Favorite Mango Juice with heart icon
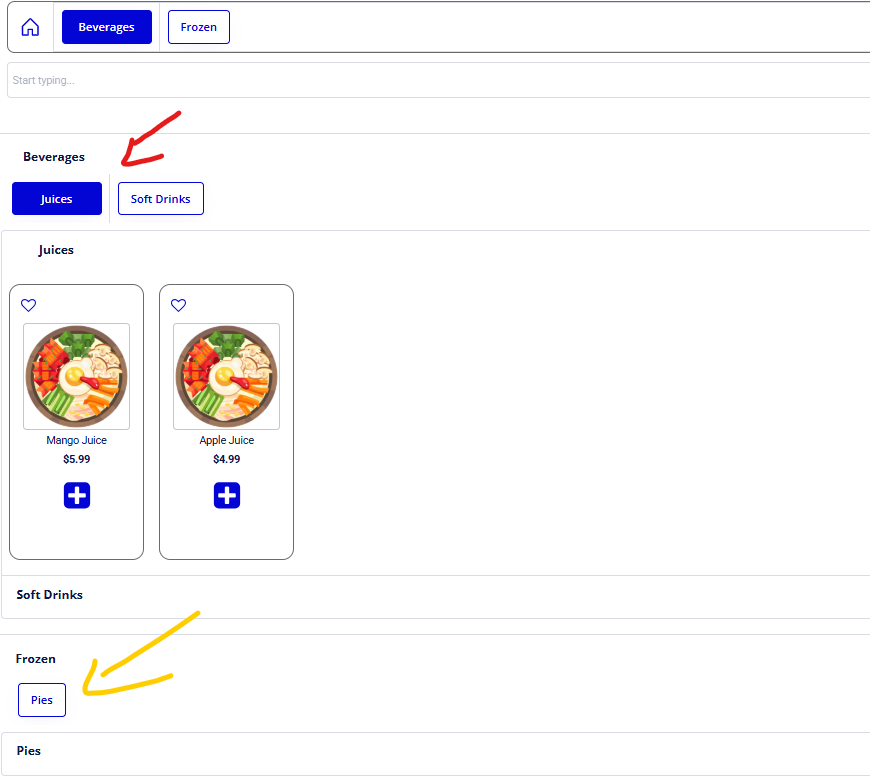Image resolution: width=870 pixels, height=782 pixels. click(28, 305)
